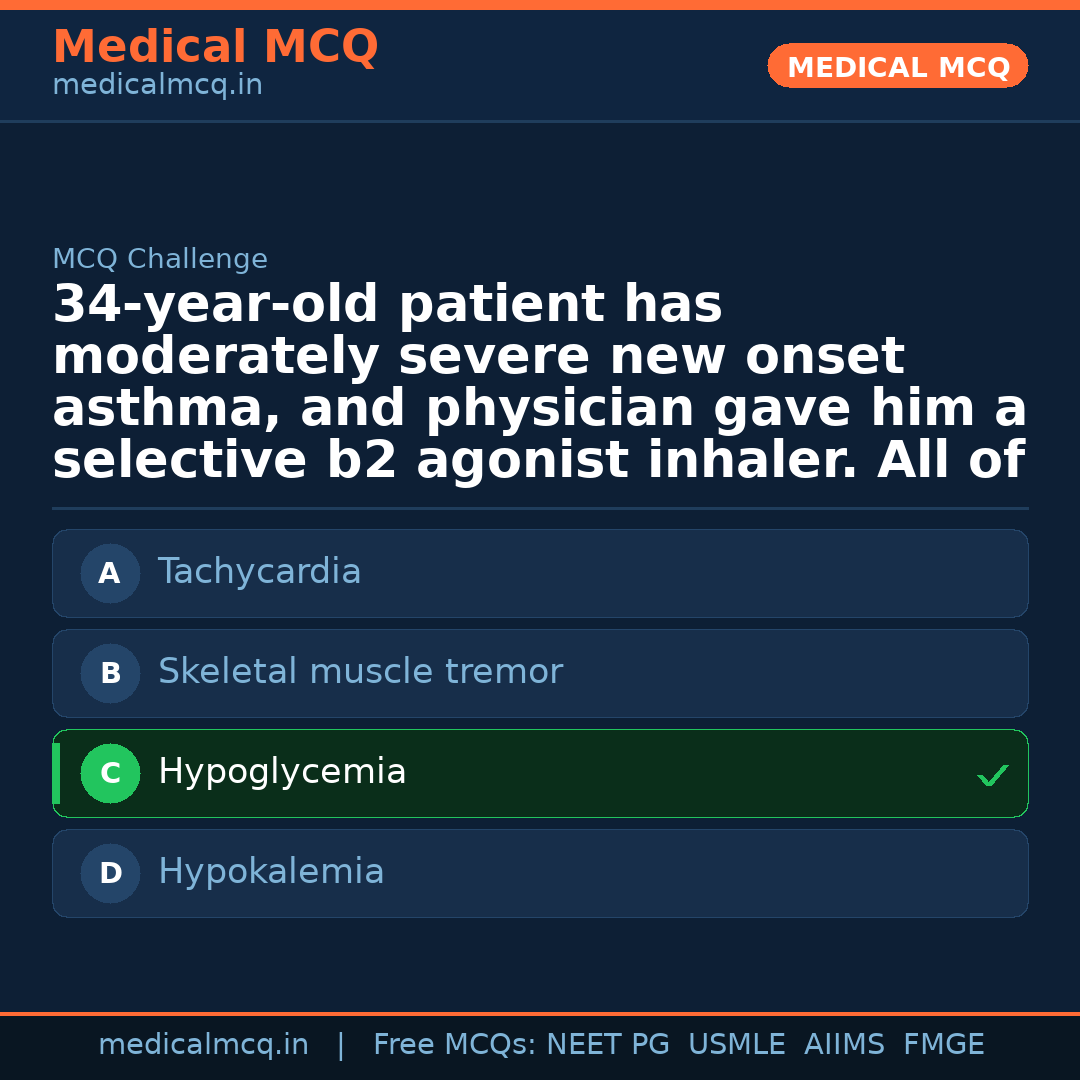The image size is (1080, 1080).
Task: Click the MCQ Challenge label
Action: tap(160, 260)
